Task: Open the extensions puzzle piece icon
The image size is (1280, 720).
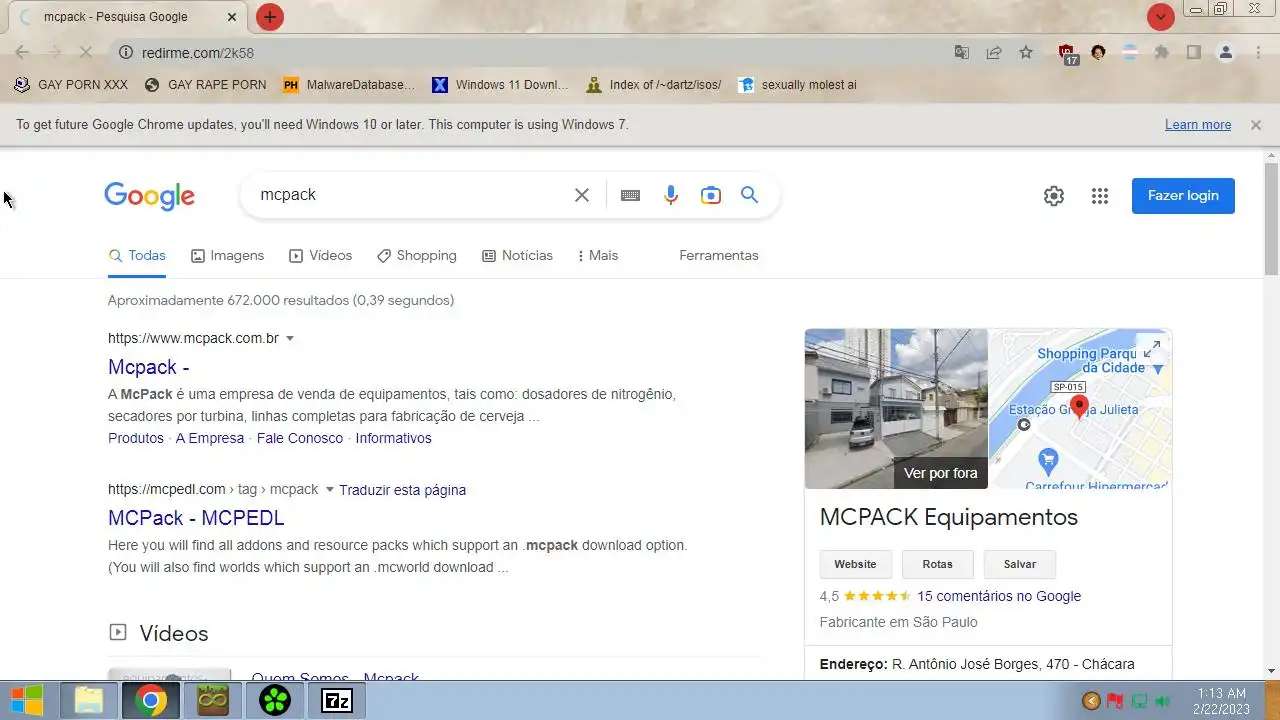Action: coord(1161,53)
